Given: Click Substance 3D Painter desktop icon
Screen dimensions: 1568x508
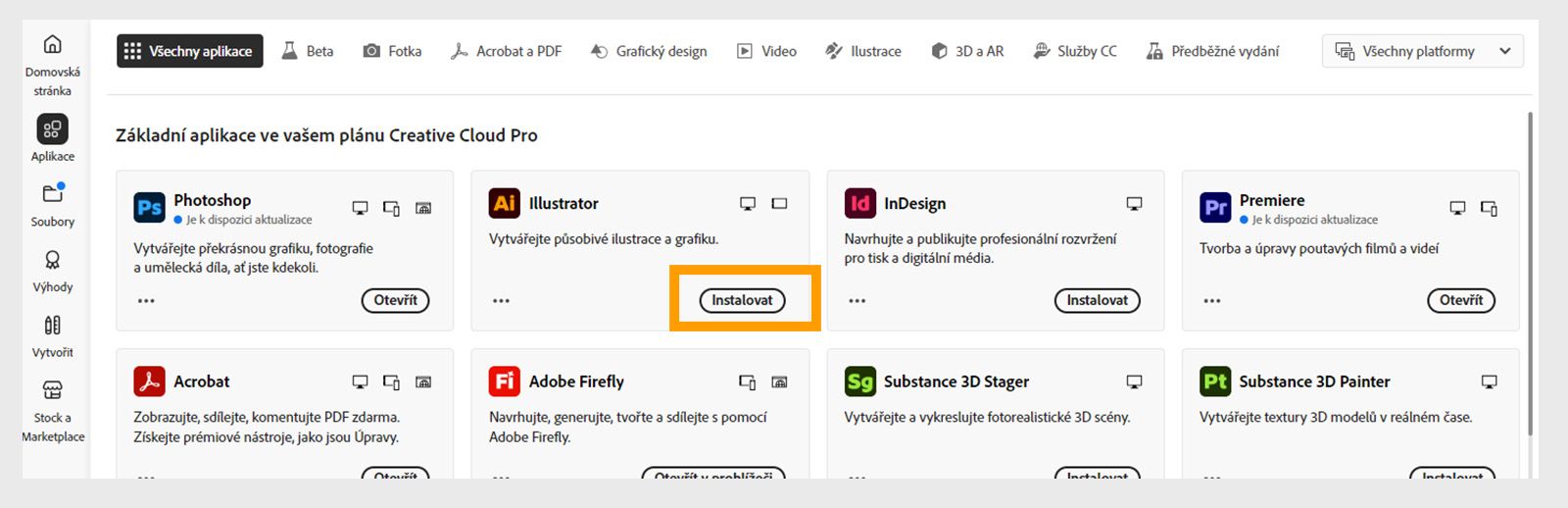Looking at the screenshot, I should (1489, 381).
